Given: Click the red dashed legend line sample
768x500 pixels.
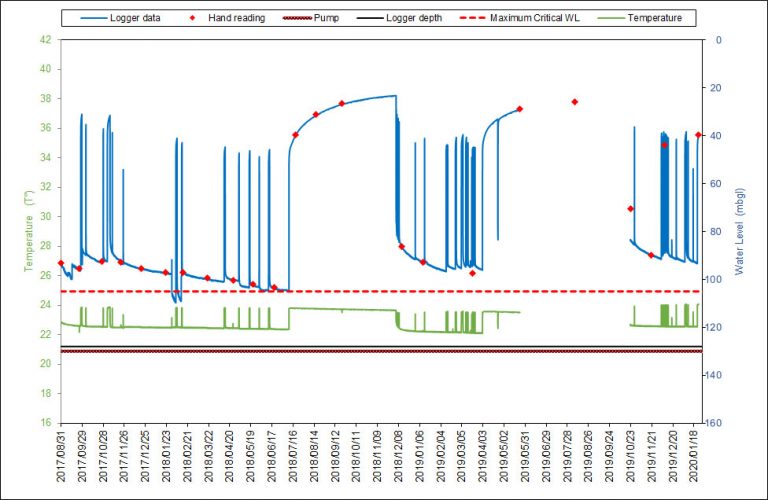Looking at the screenshot, I should 469,18.
